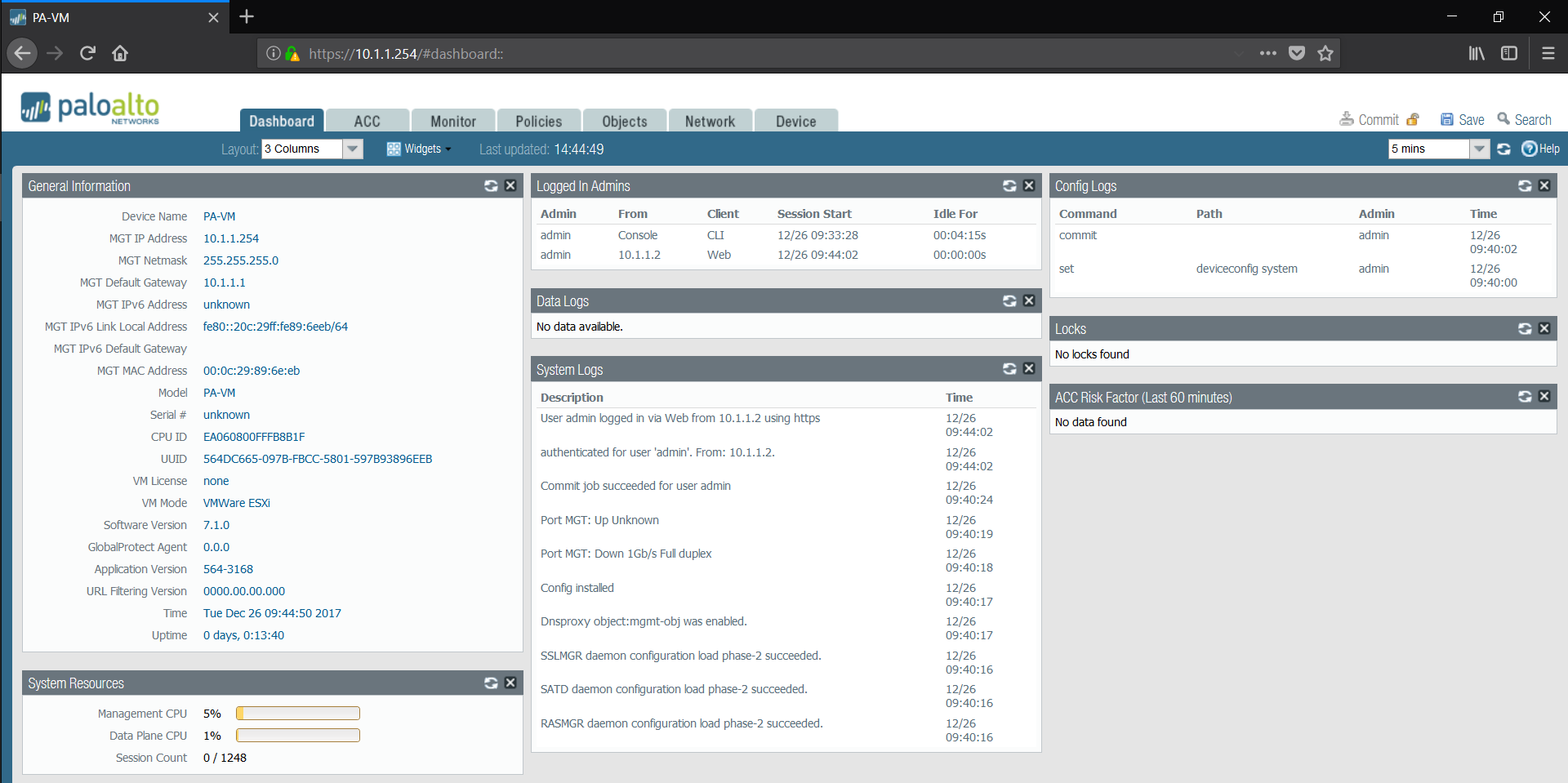Click Save configuration link
The height and width of the screenshot is (783, 1568).
coord(1463,120)
